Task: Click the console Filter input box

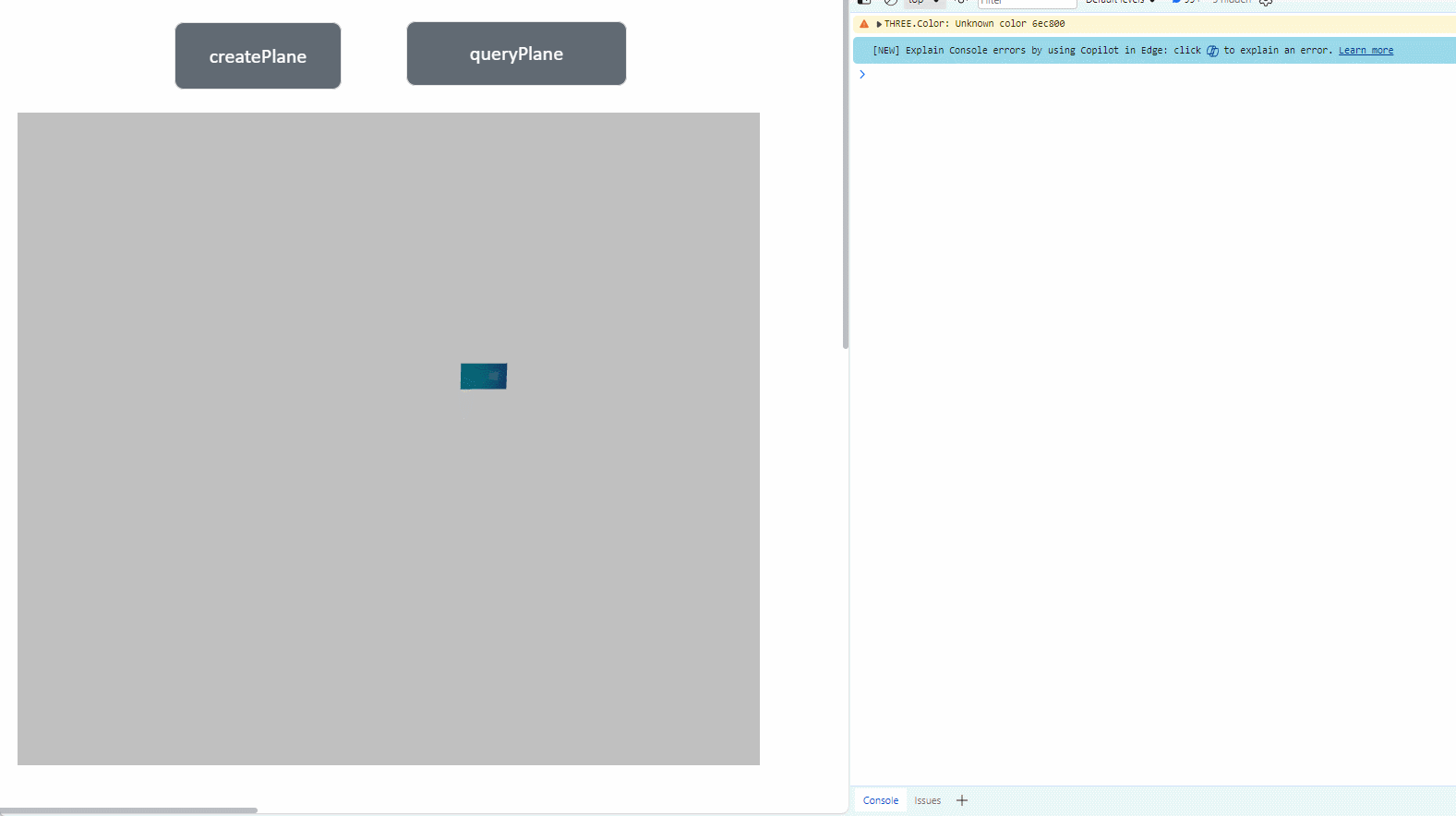Action: pyautogui.click(x=1027, y=3)
